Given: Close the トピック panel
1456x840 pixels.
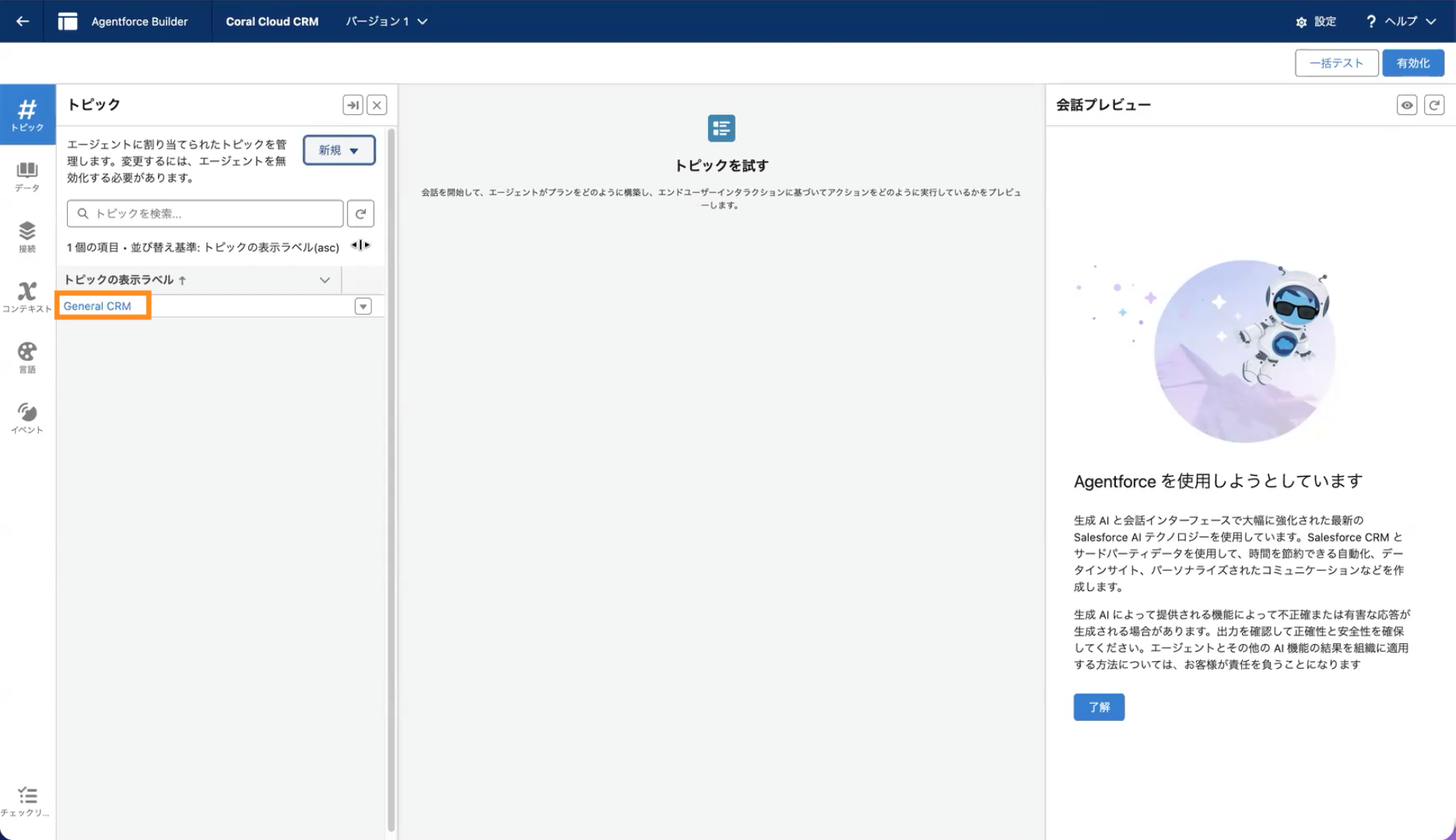Looking at the screenshot, I should (x=377, y=105).
